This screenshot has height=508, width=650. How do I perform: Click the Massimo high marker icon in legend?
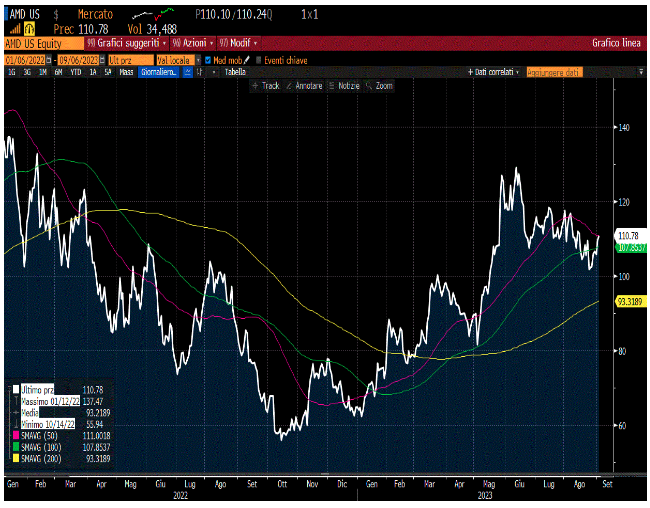coord(16,401)
